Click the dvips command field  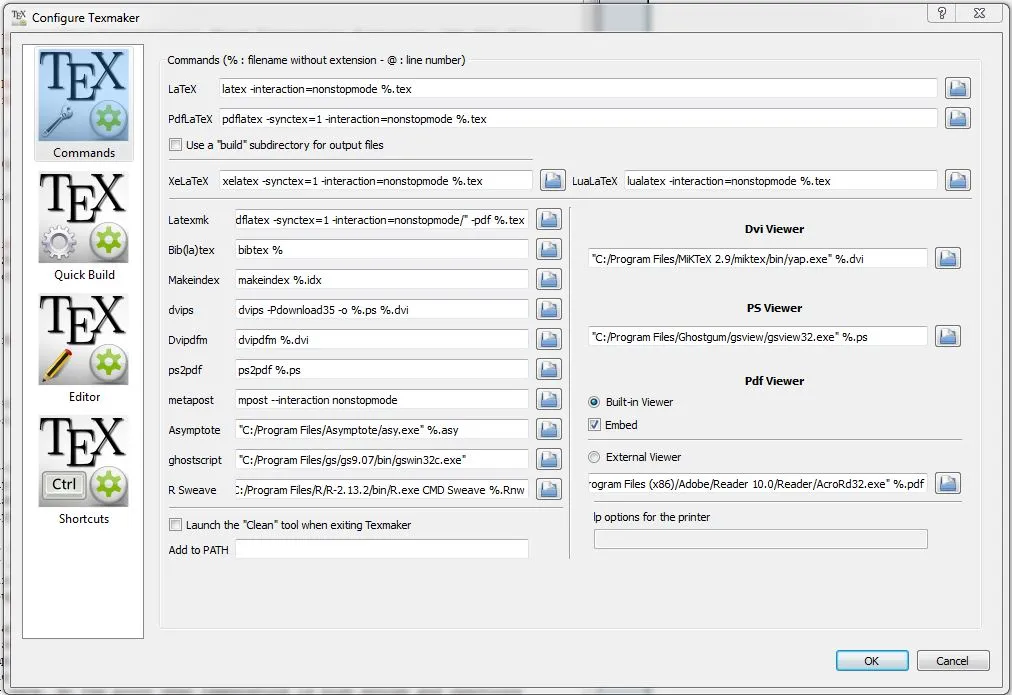click(x=381, y=310)
